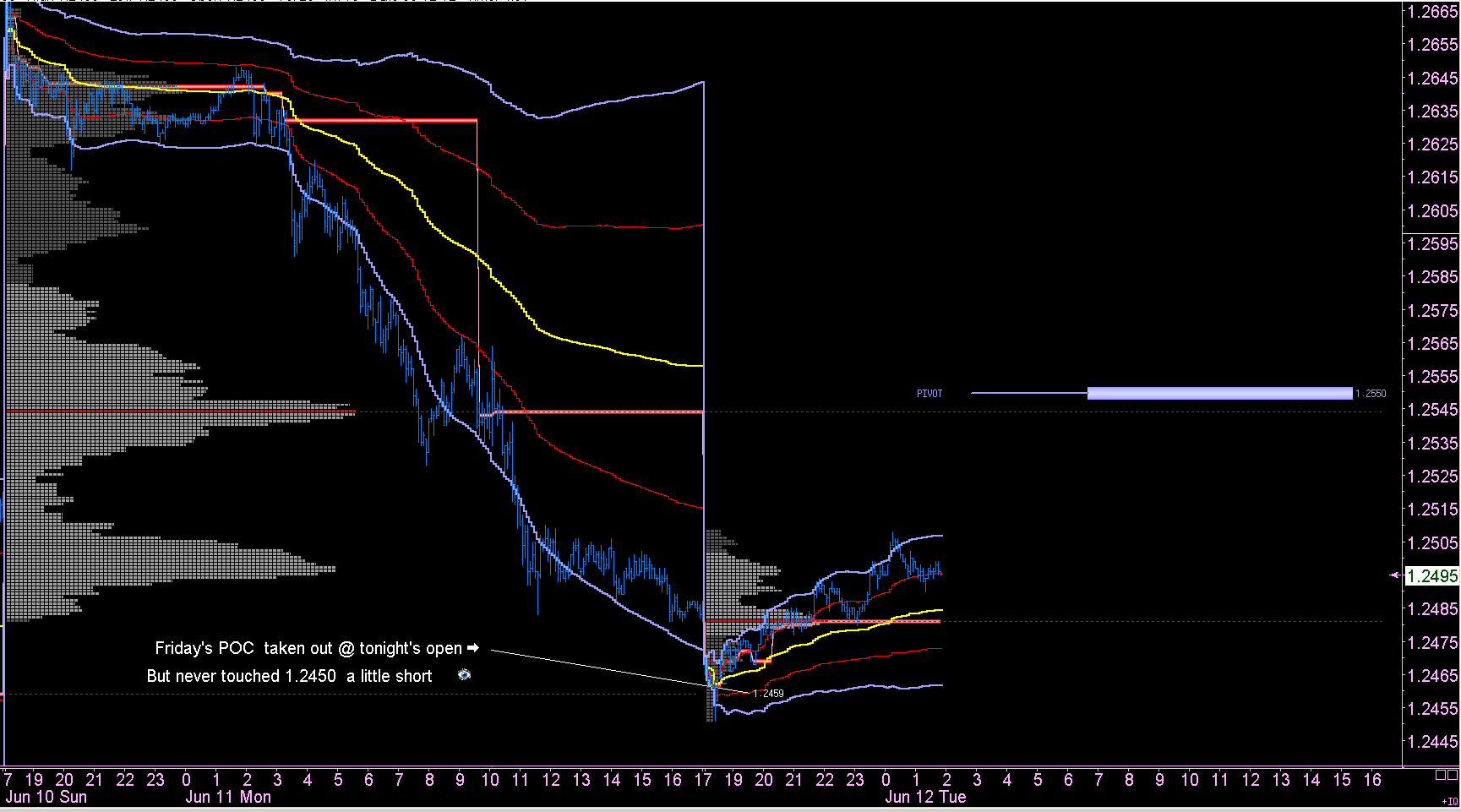Click the 1.2665 price axis label
Image resolution: width=1461 pixels, height=812 pixels.
[1432, 11]
